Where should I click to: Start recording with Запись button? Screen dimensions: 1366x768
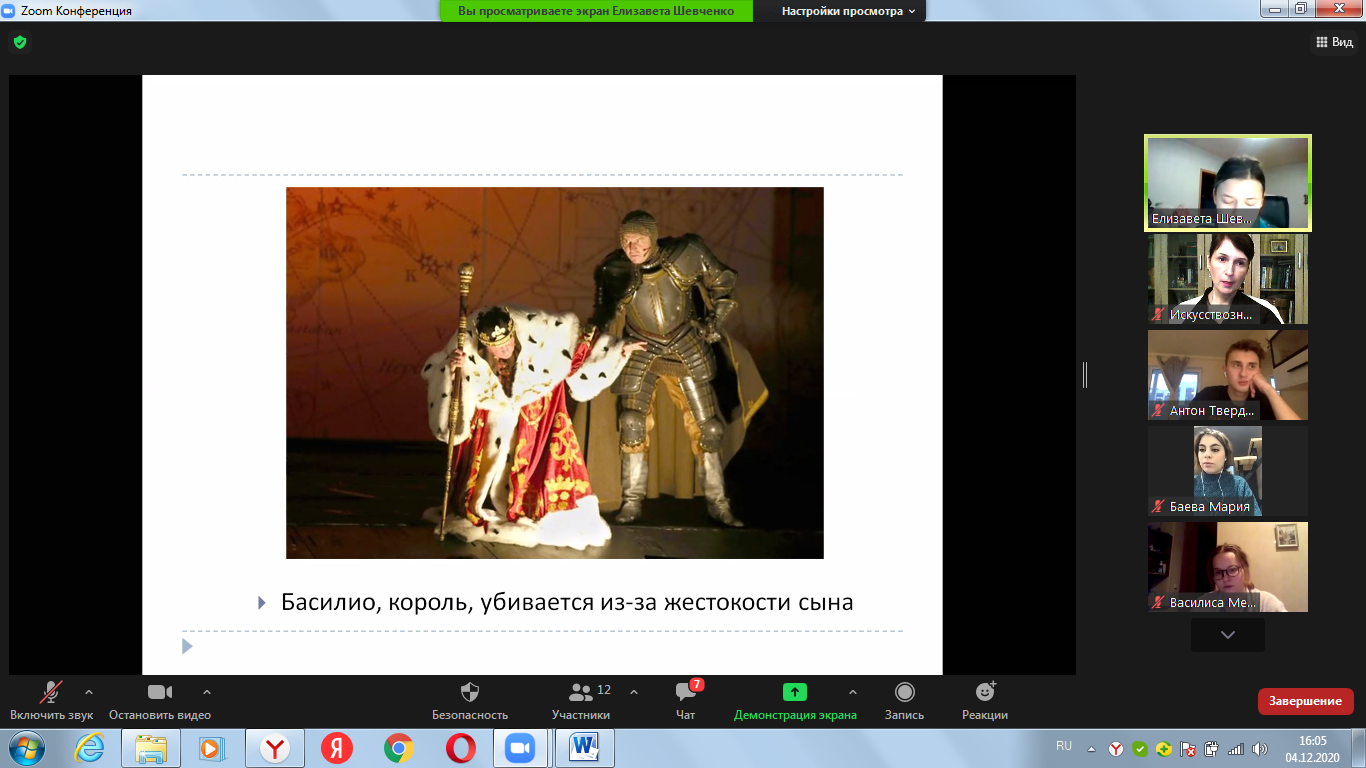(x=904, y=700)
